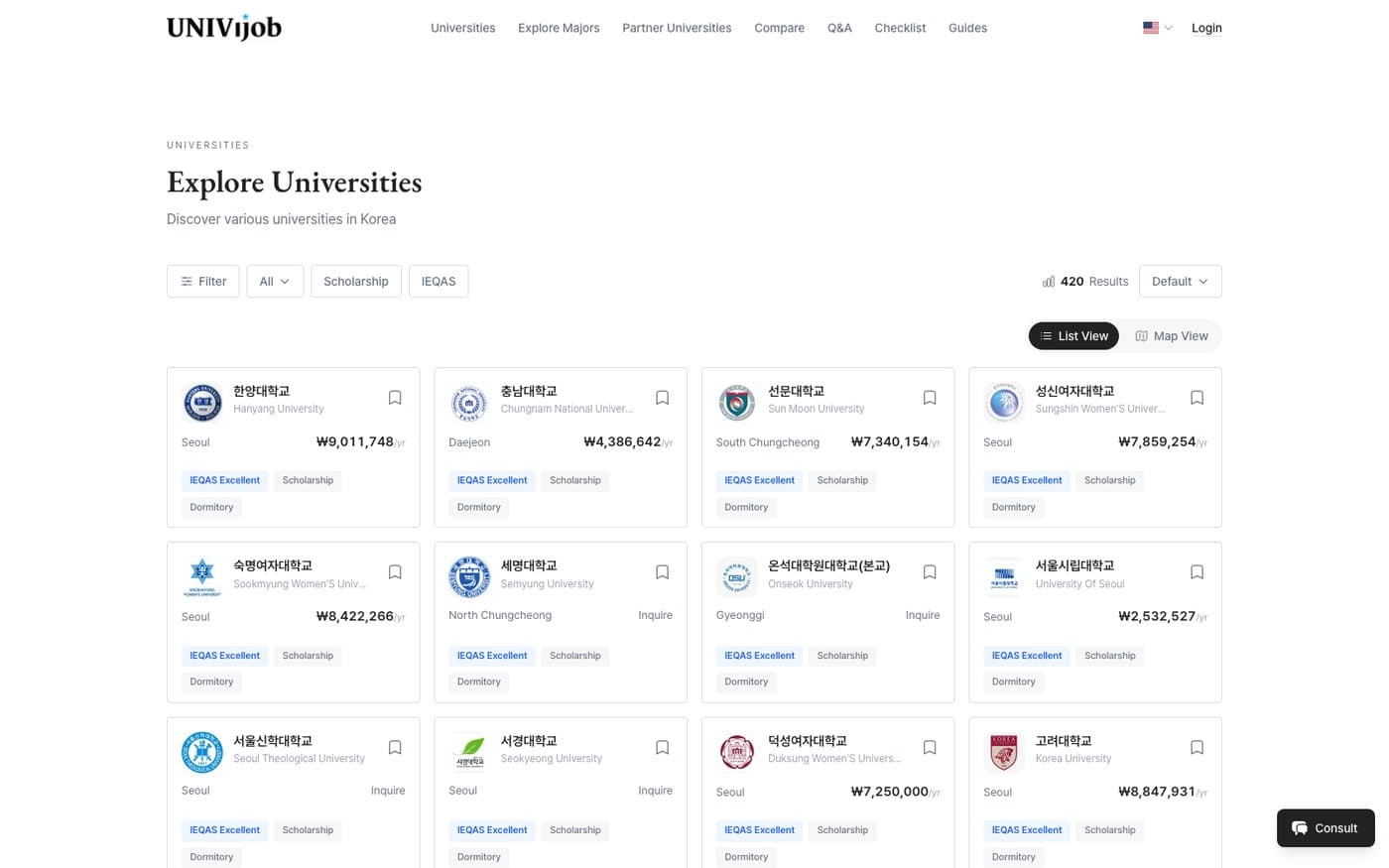Bookmark Sungshin Women's University card

(1197, 398)
